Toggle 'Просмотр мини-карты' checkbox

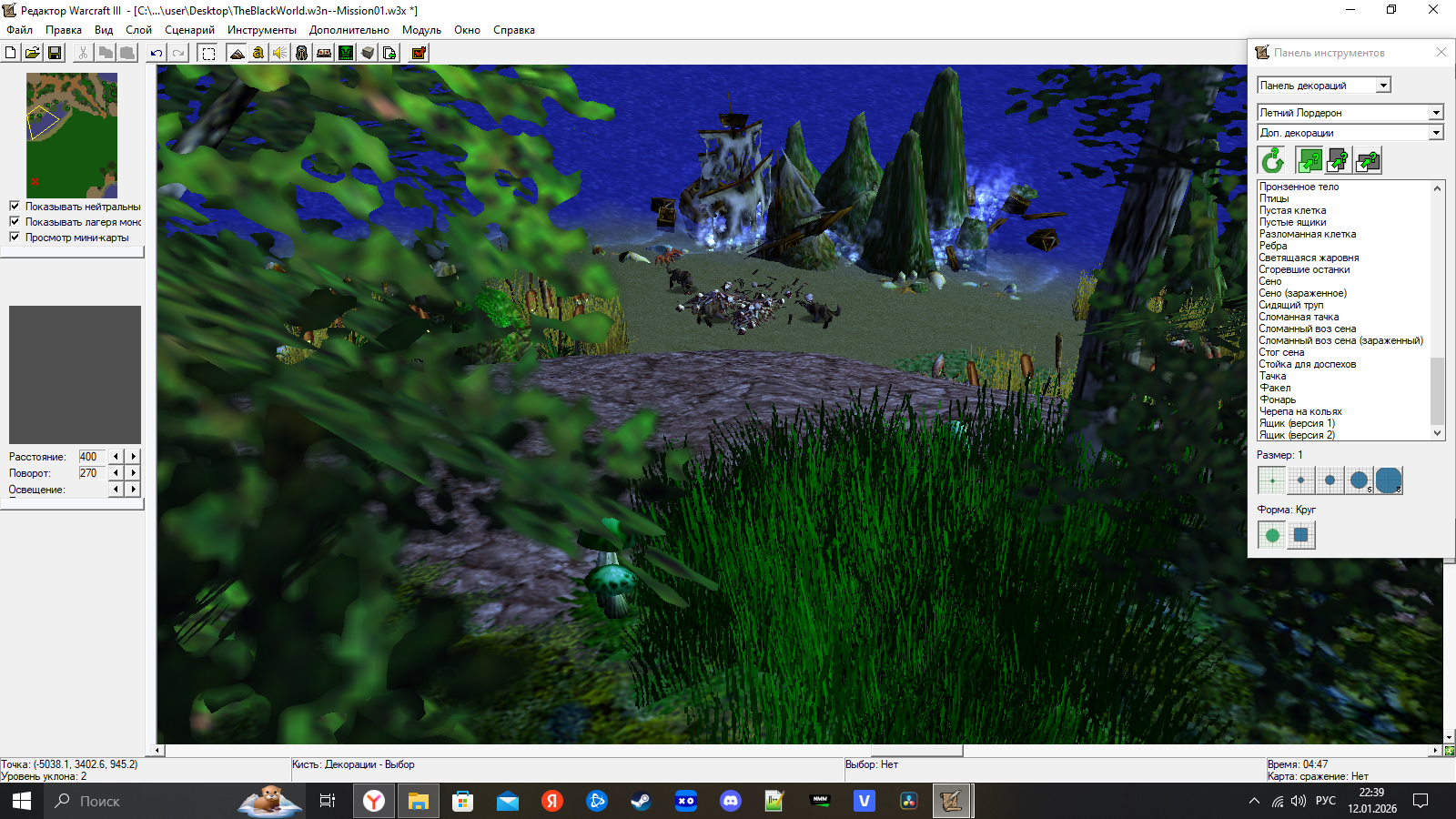[15, 238]
